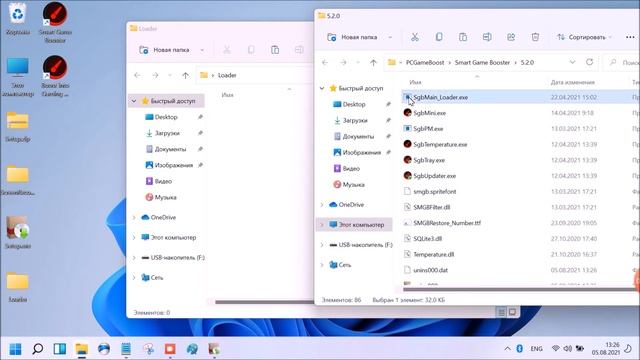Image resolution: width=640 pixels, height=360 pixels.
Task: Open Загрузки in Loader window sidebar
Action: click(167, 133)
